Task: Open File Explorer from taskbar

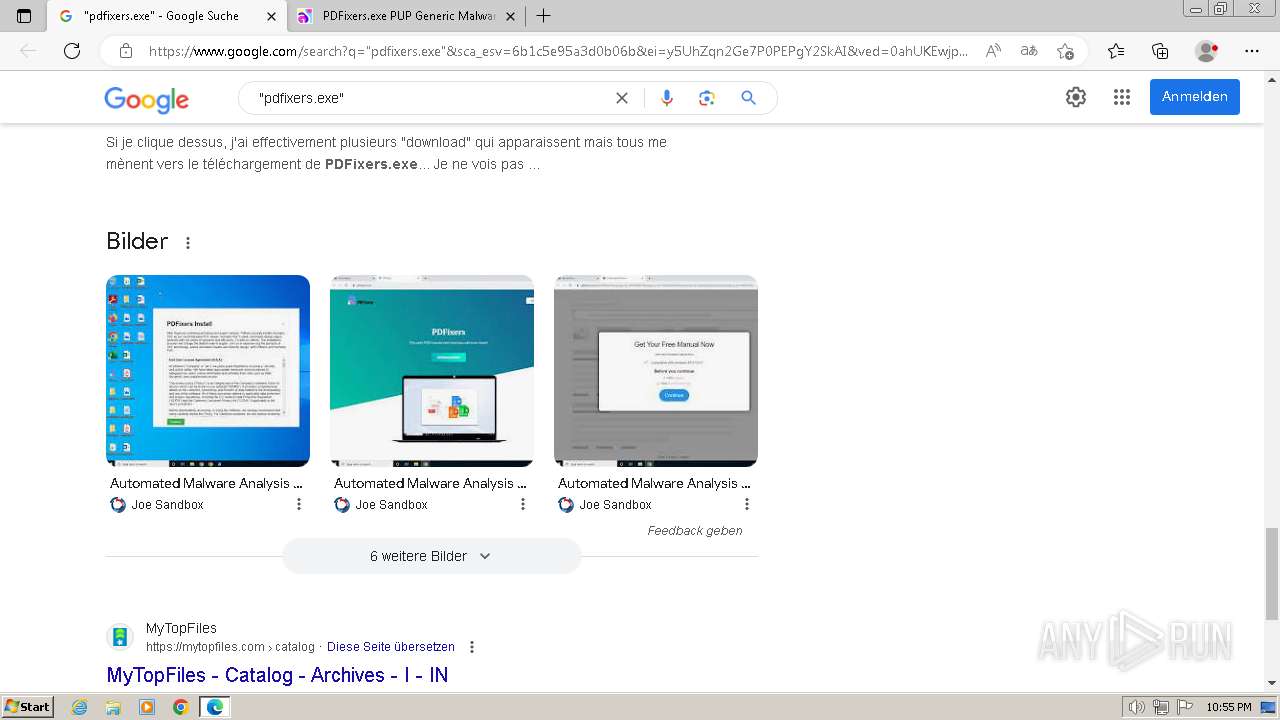Action: (113, 707)
